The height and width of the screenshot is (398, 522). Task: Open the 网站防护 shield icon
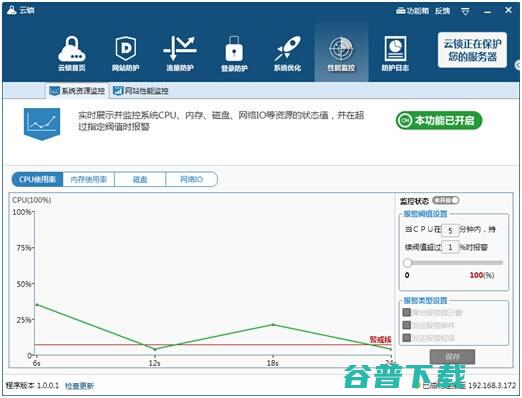[125, 53]
